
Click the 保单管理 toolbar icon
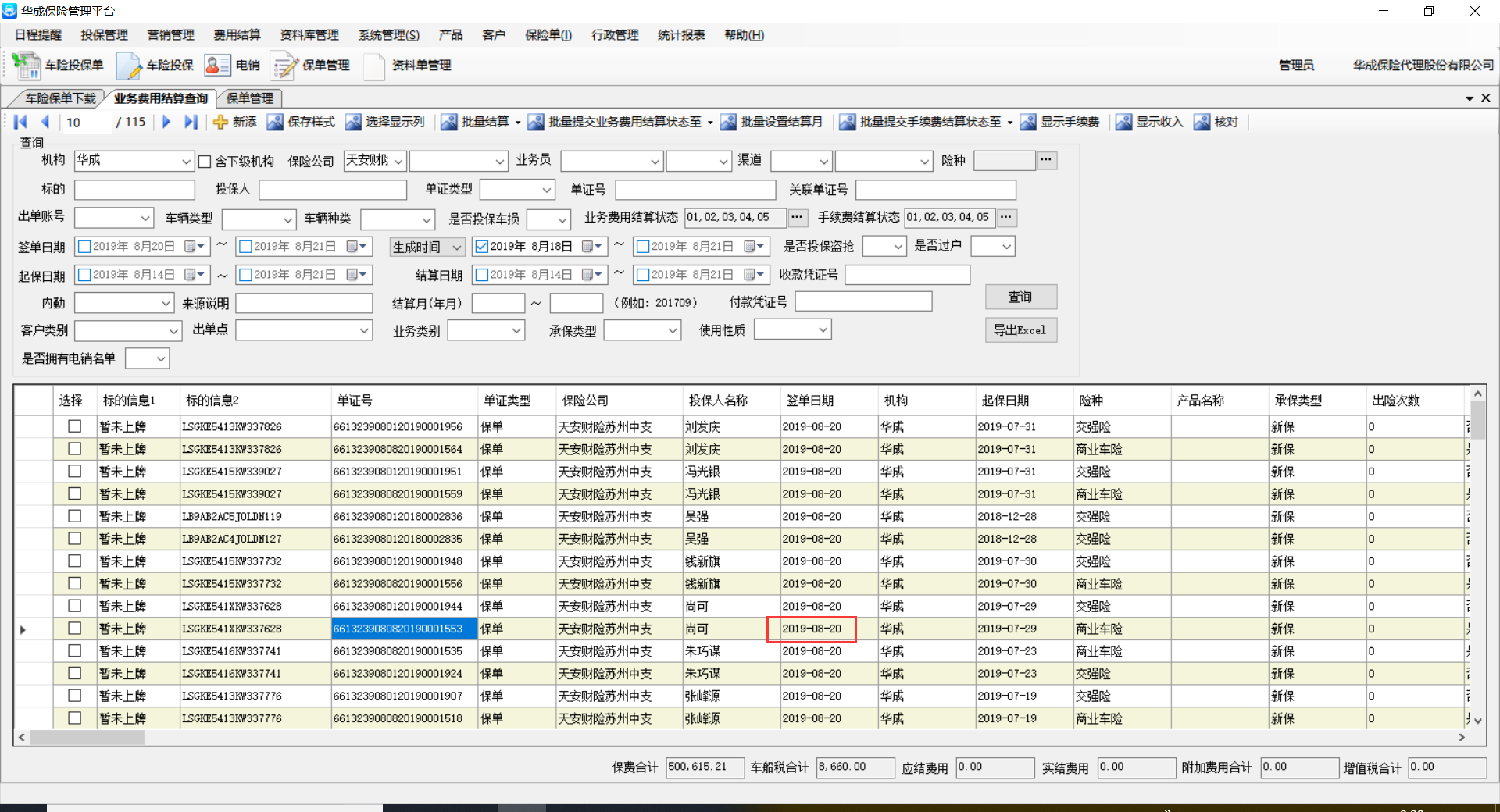284,66
